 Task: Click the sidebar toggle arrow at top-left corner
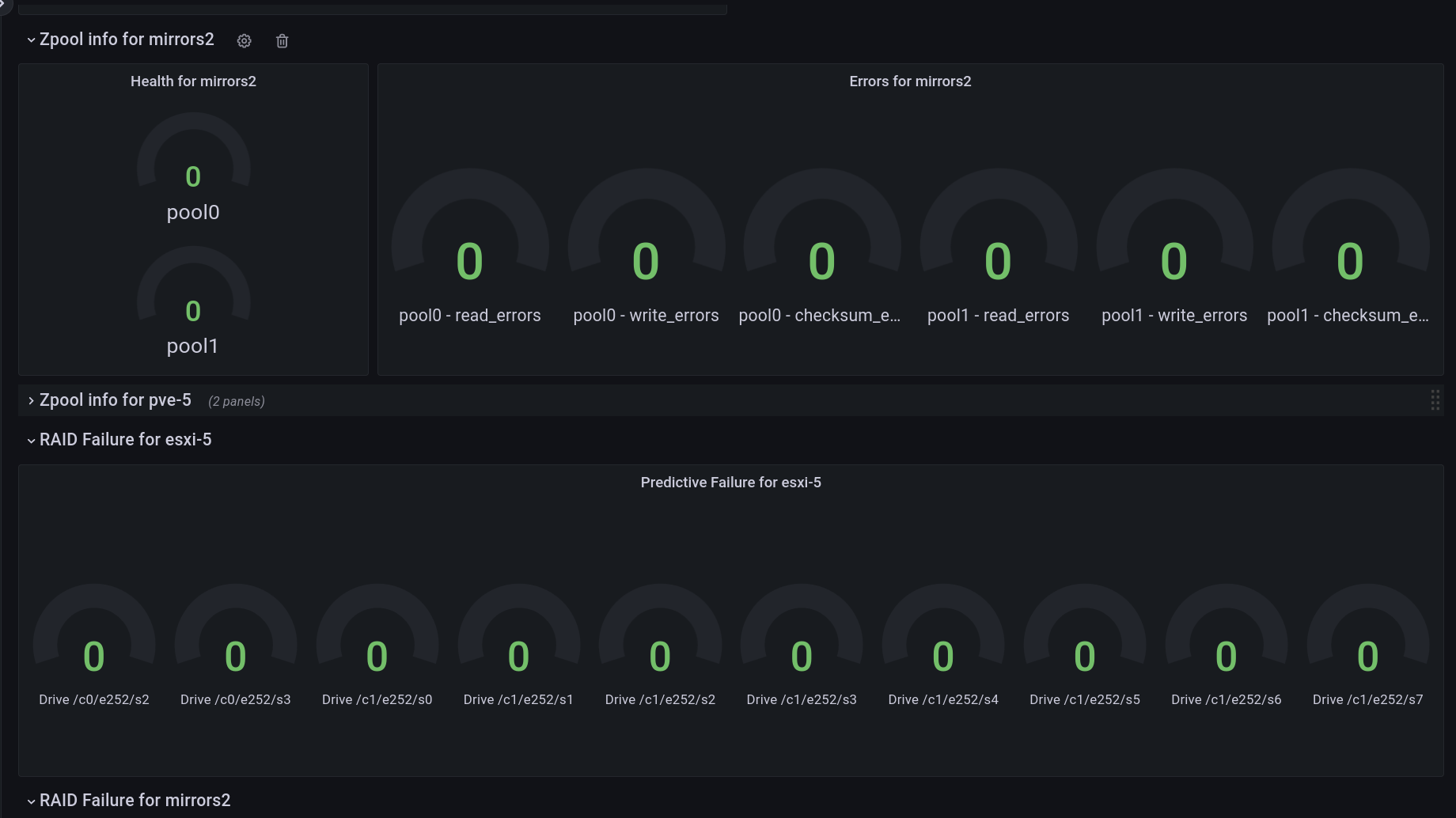pos(3,4)
